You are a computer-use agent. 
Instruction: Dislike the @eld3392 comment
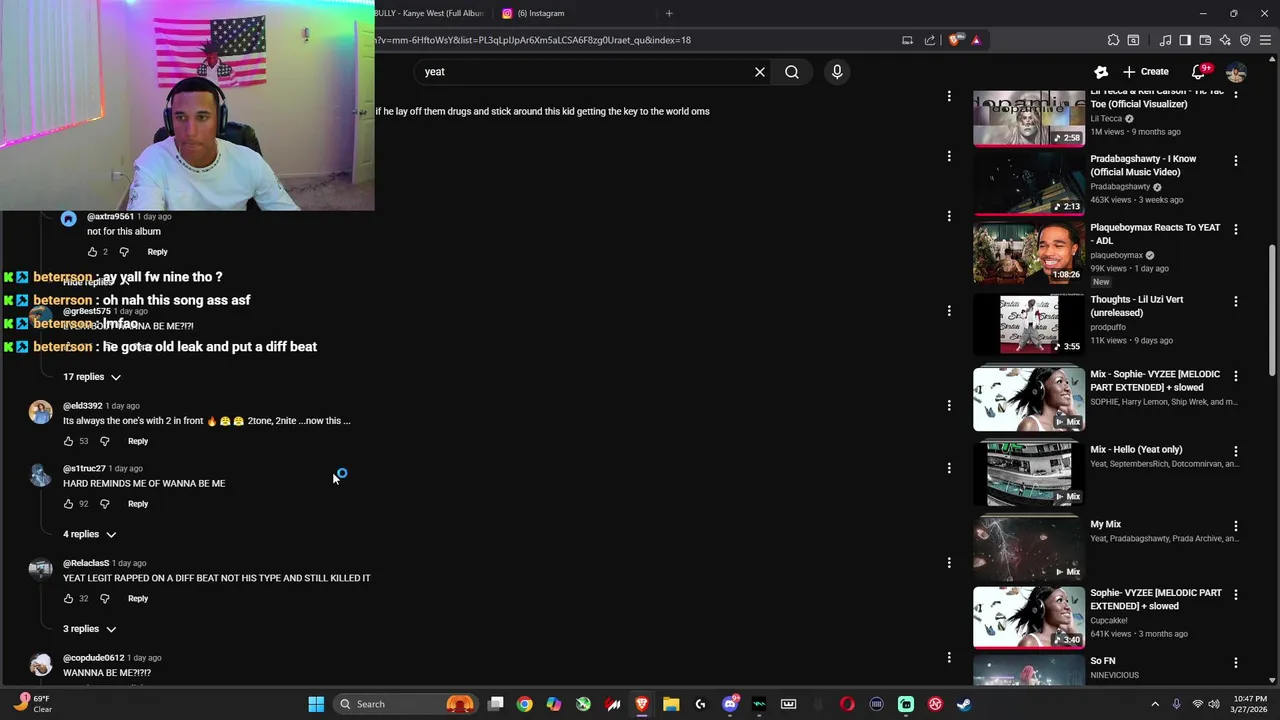[104, 441]
